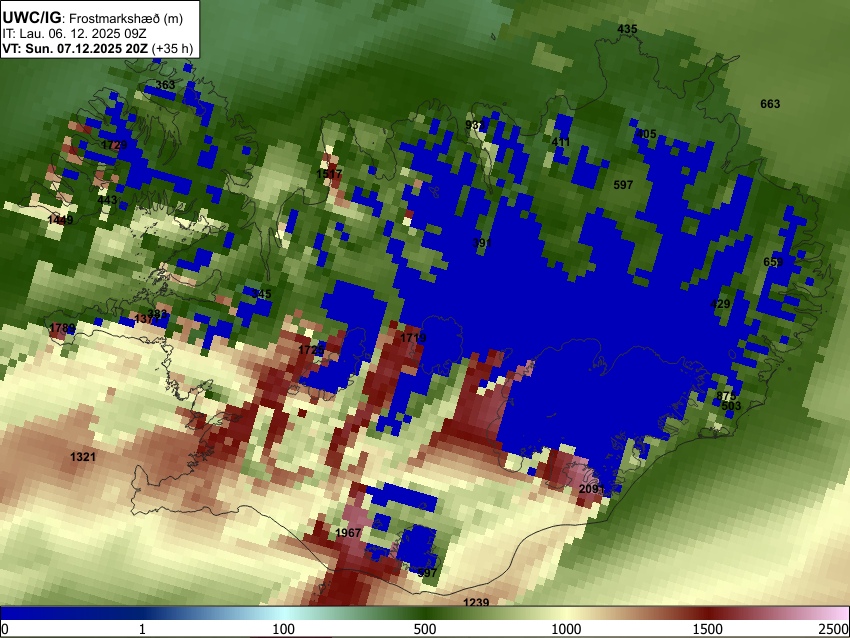
Task: Click the 391 value label
Action: pos(481,243)
